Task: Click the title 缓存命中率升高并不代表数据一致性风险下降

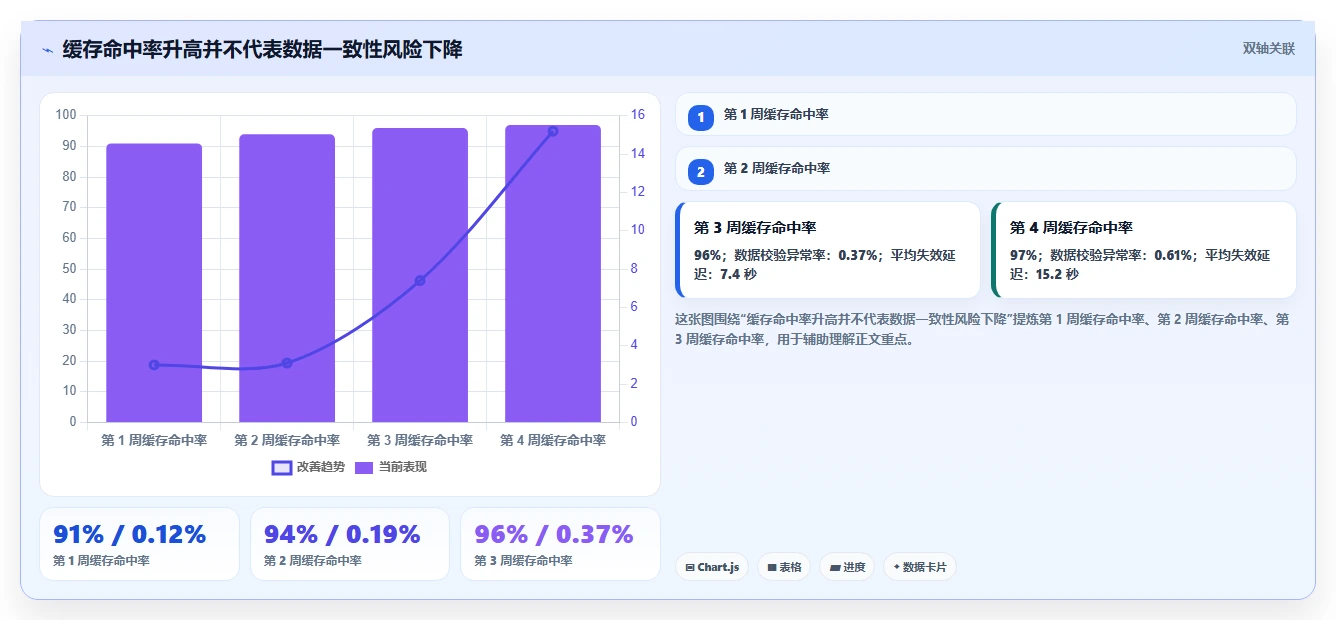Action: point(262,49)
